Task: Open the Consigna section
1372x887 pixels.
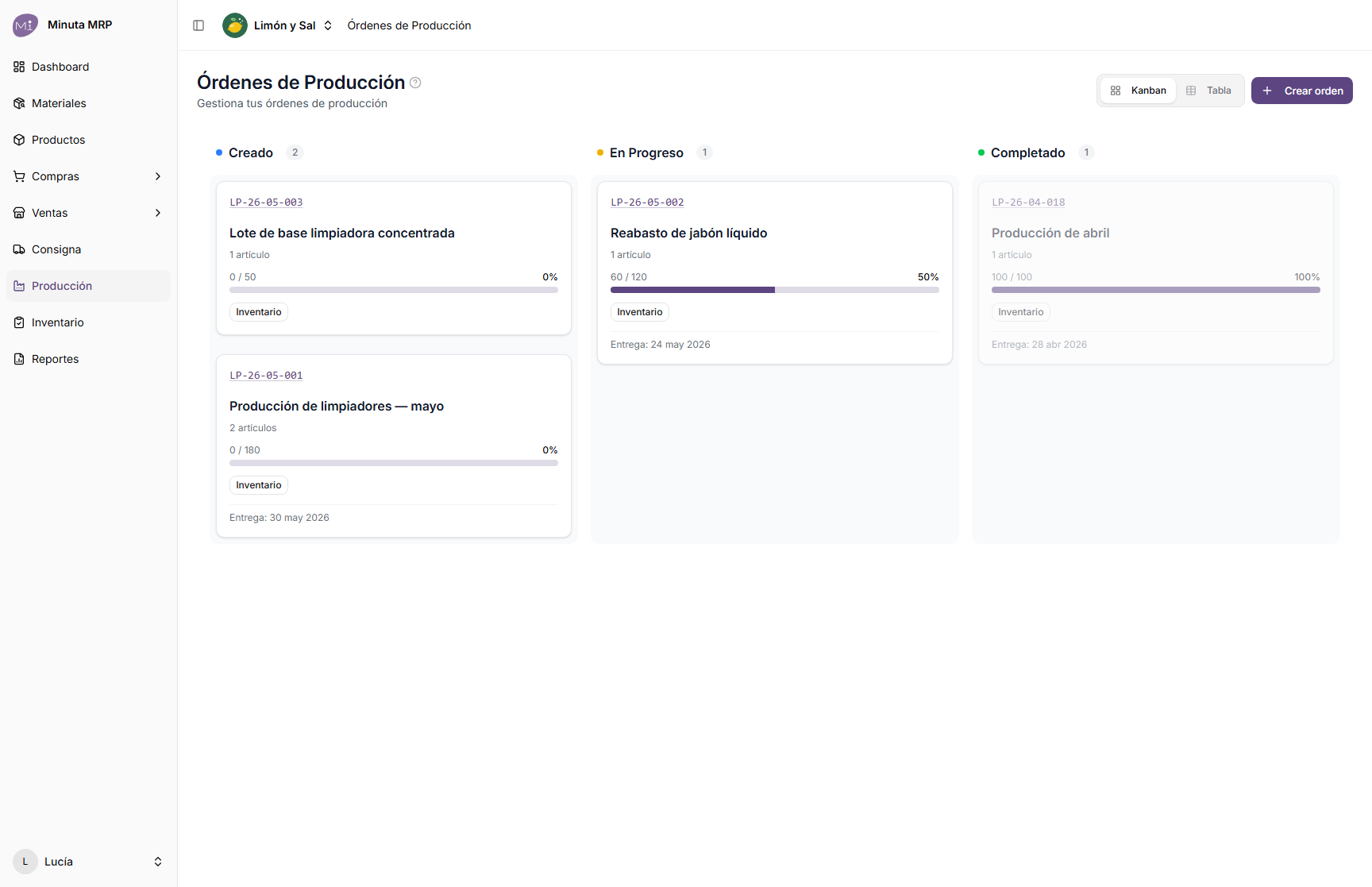Action: 88,249
